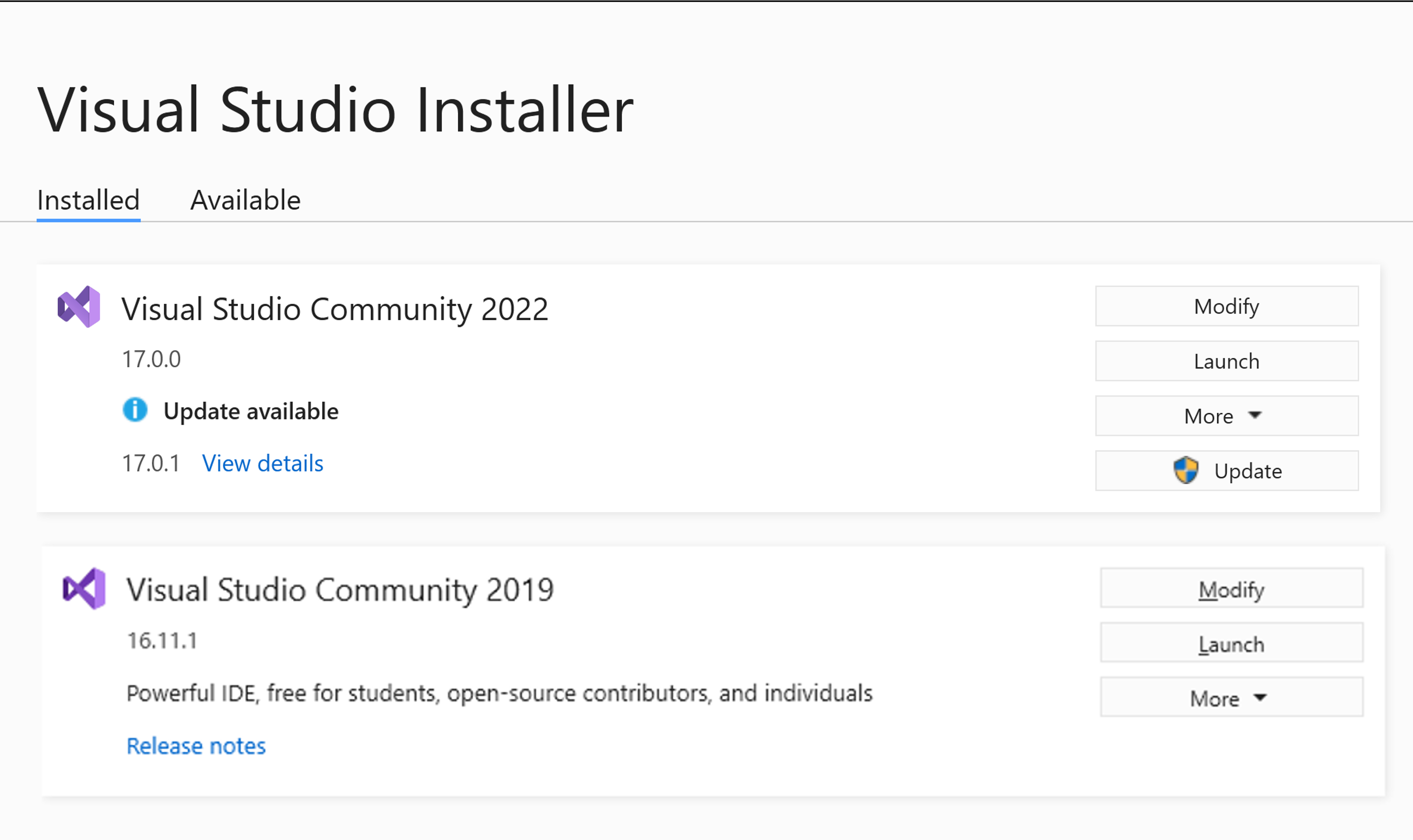Expand More options for VS 2019

tap(1229, 697)
